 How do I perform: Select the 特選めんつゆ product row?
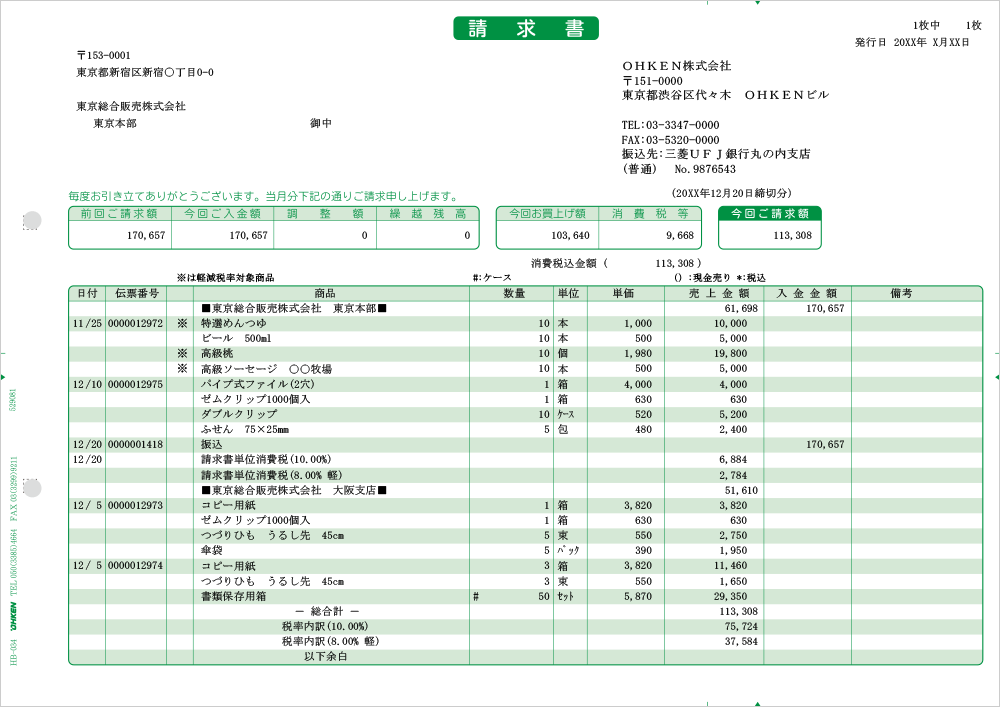click(x=526, y=323)
